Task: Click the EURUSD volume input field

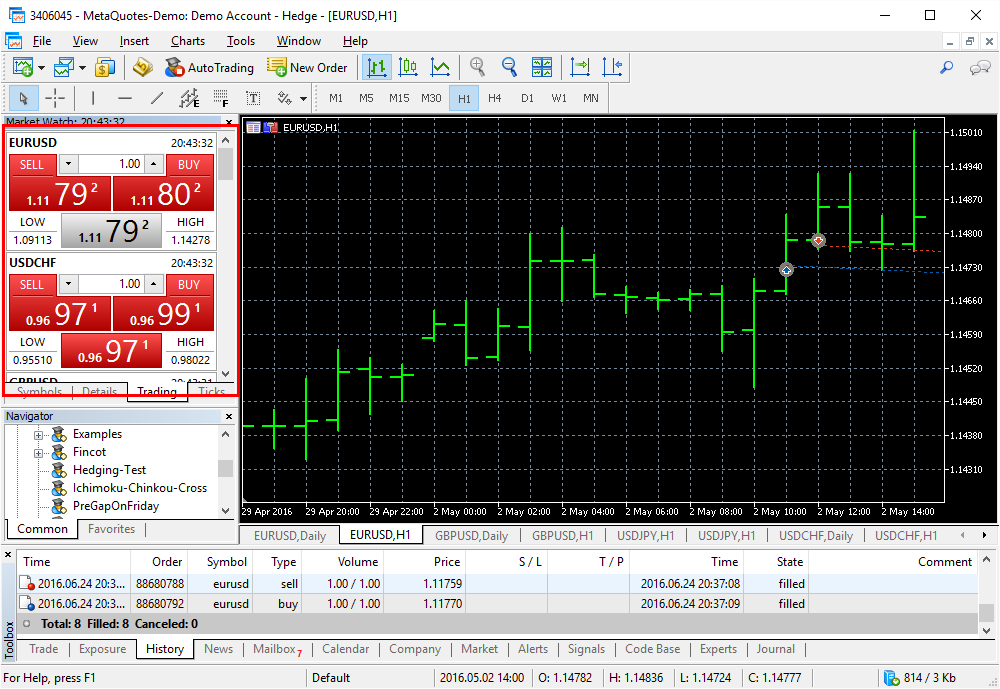Action: point(110,165)
